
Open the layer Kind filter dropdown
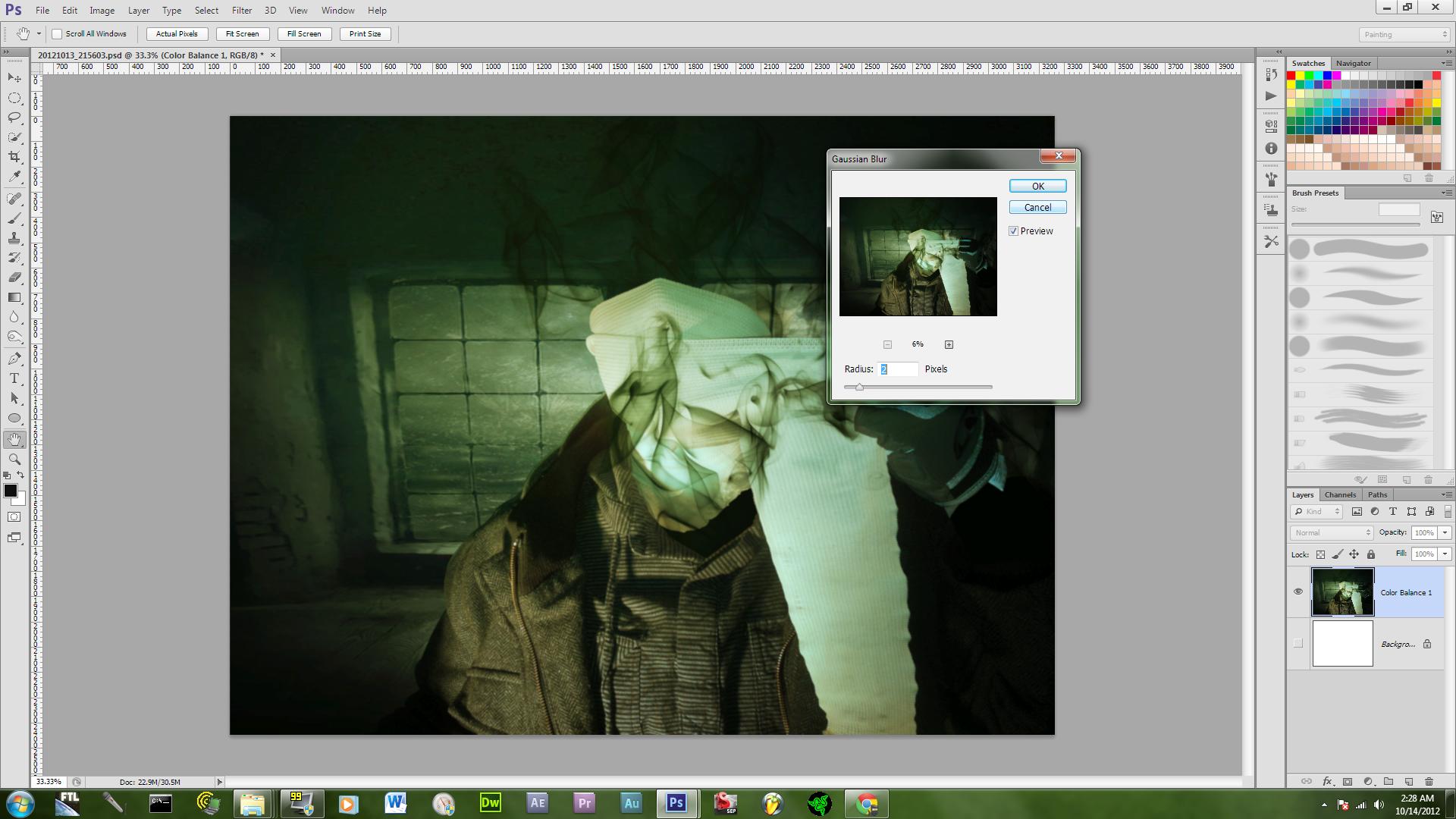point(1317,512)
